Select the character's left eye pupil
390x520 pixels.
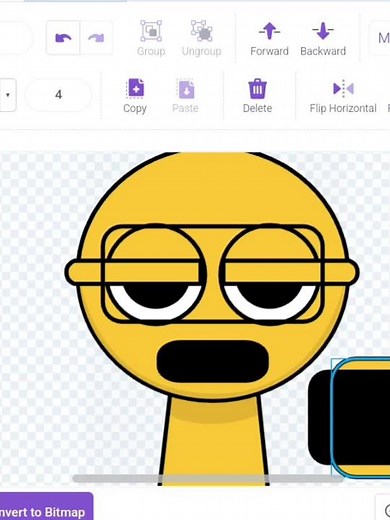[x=155, y=296]
